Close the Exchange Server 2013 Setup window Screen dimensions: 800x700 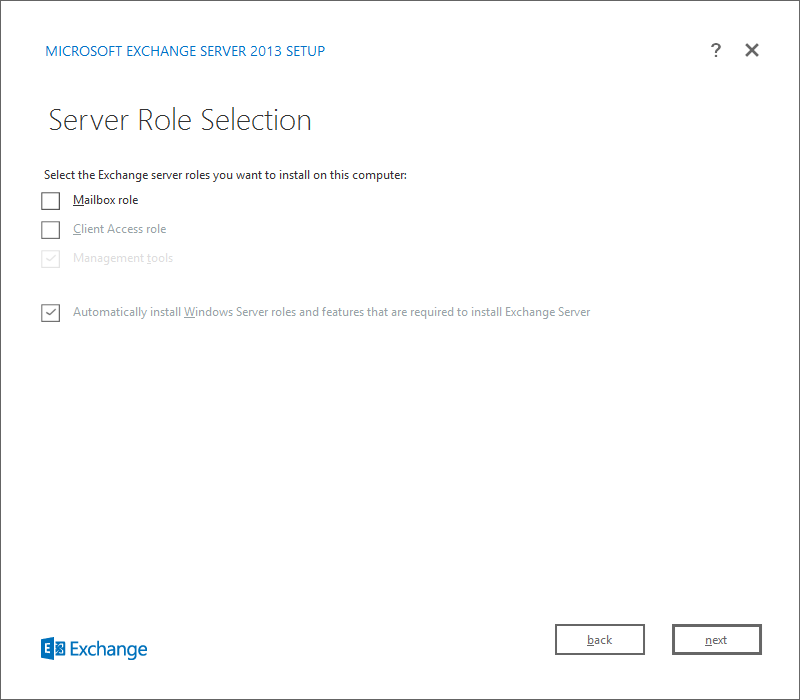(752, 51)
